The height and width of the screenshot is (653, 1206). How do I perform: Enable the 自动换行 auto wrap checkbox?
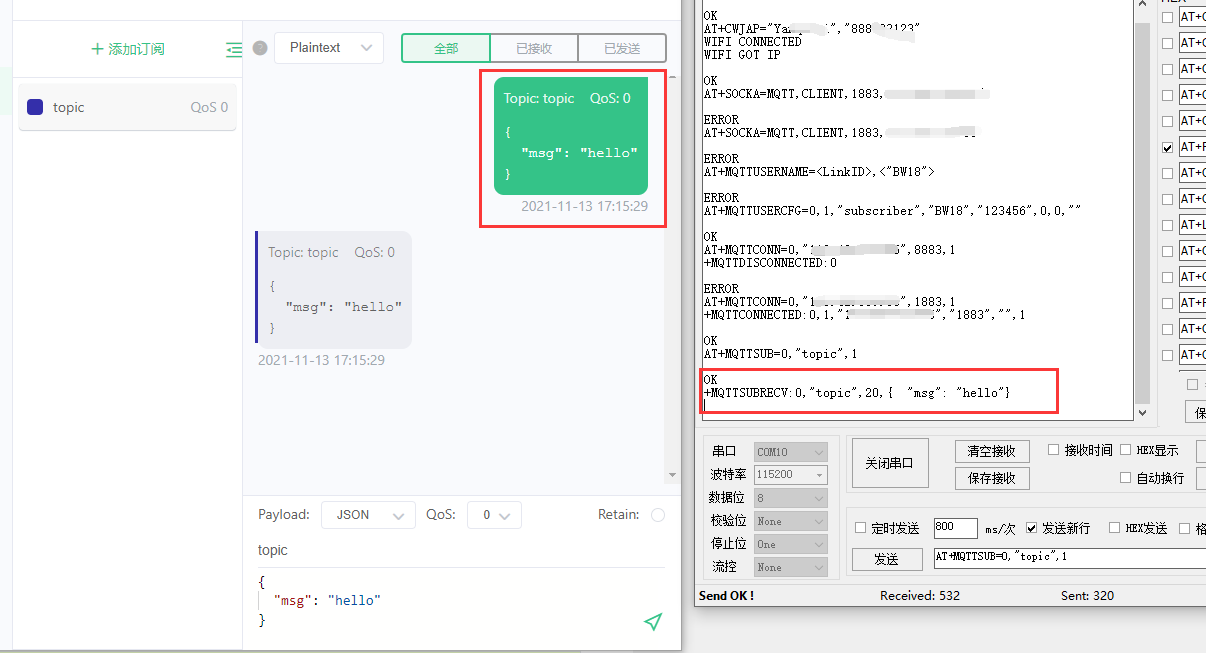pos(1126,478)
